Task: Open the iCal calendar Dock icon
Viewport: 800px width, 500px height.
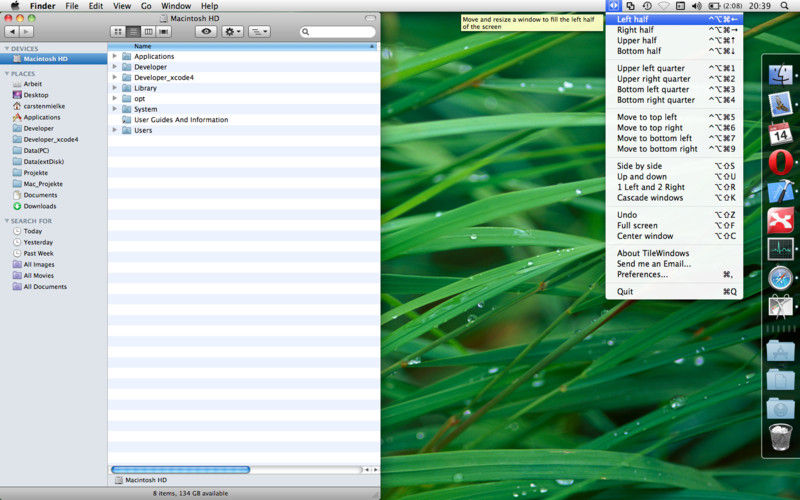Action: [x=781, y=132]
